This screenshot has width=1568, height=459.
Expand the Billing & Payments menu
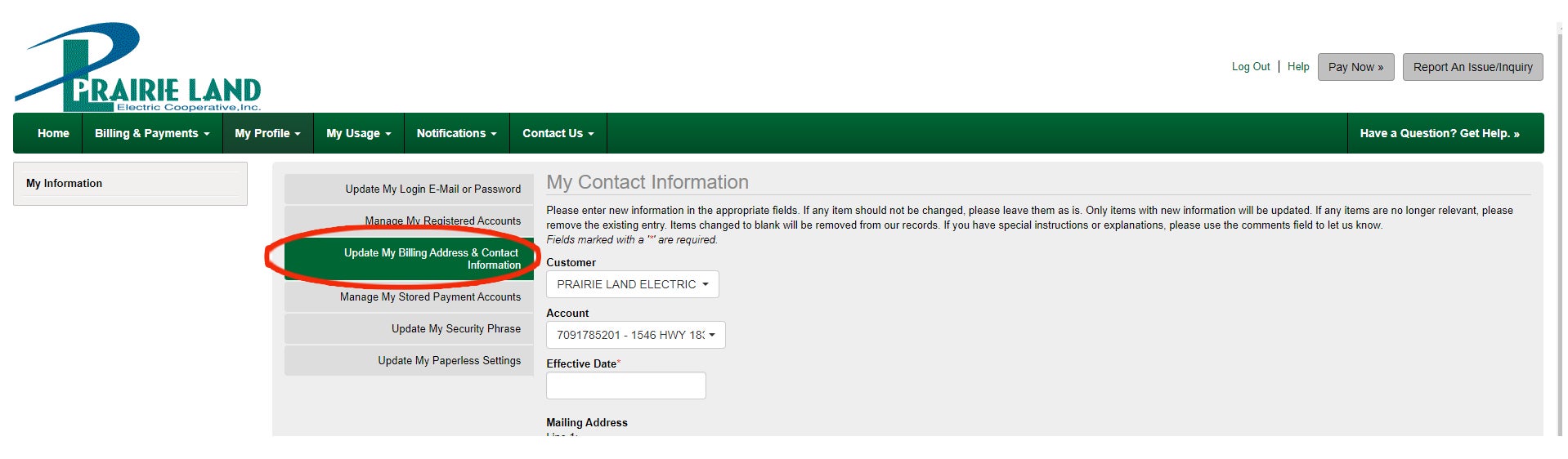click(152, 133)
